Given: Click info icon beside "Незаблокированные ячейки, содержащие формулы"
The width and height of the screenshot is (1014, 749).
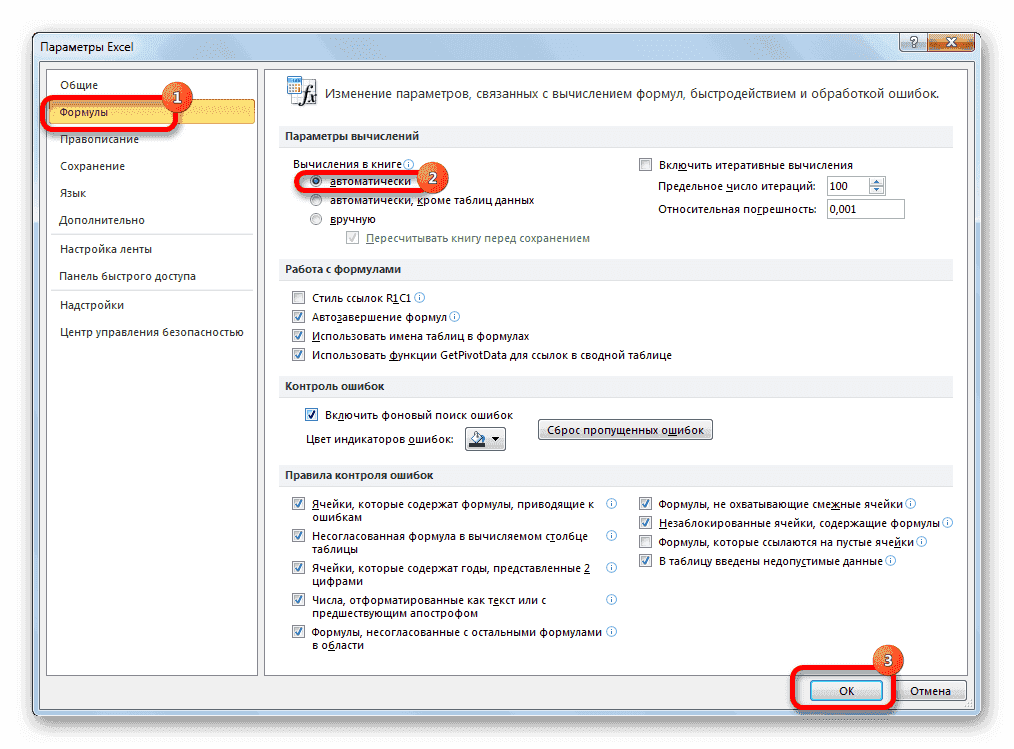Looking at the screenshot, I should pyautogui.click(x=947, y=522).
